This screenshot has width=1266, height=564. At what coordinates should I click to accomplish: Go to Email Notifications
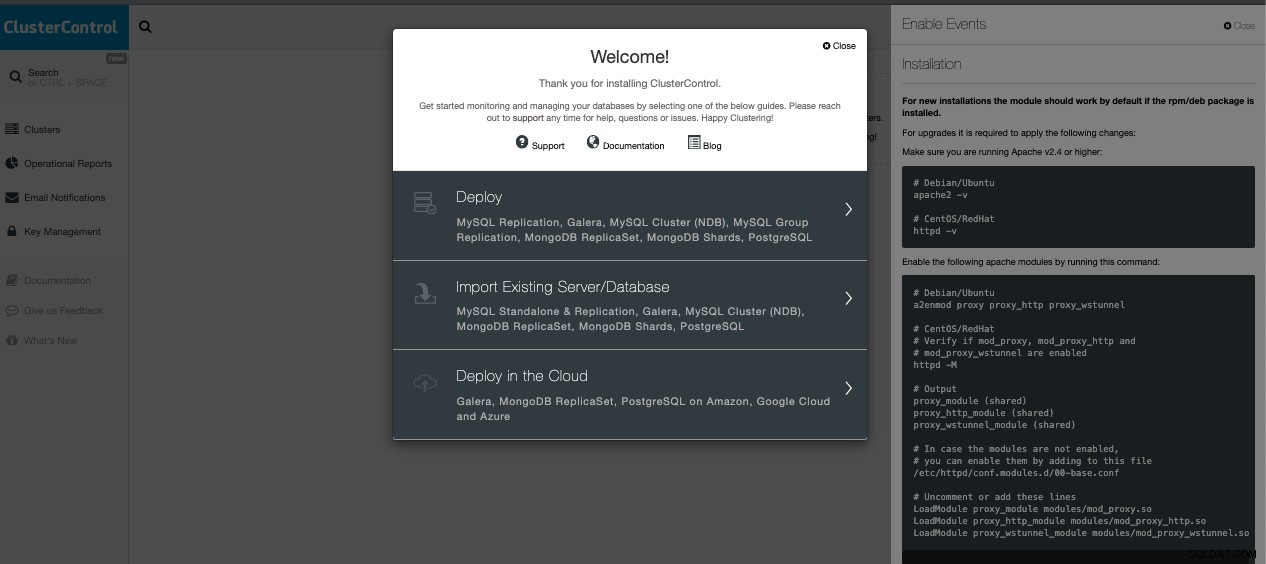pos(65,198)
